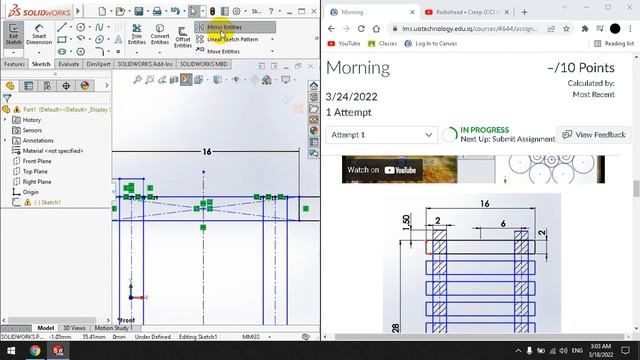
Task: Switch to Motion Study 1 tab
Action: [x=113, y=328]
